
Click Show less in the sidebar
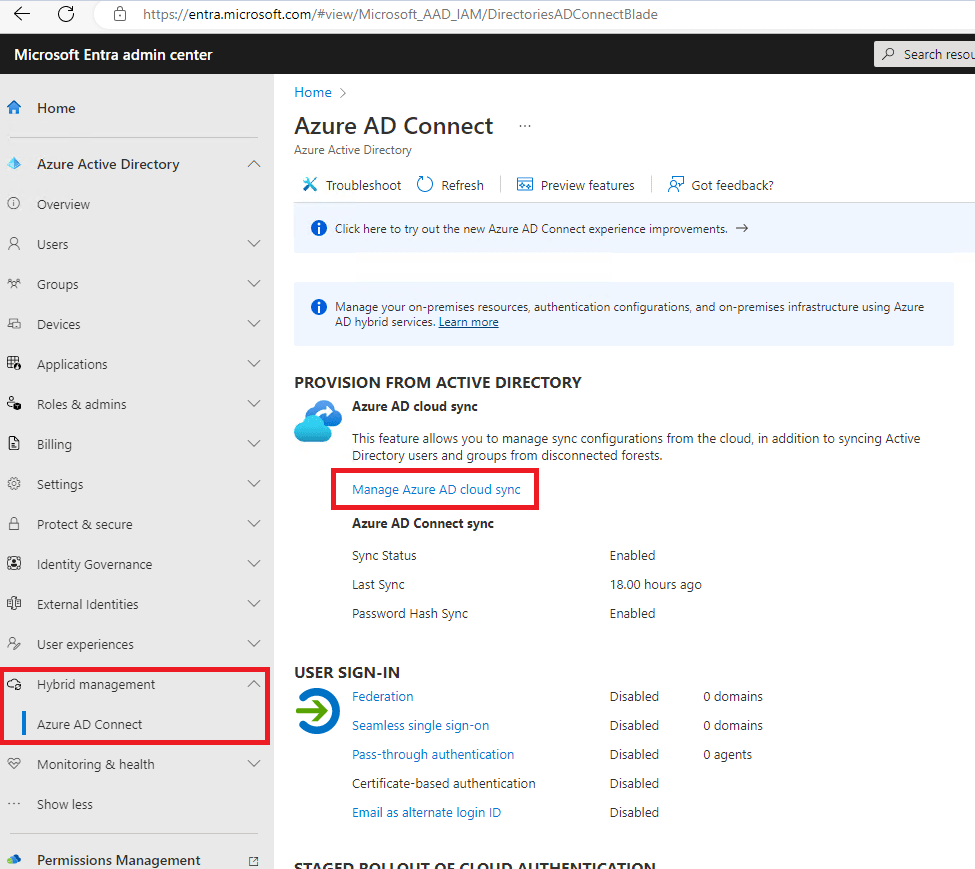pos(65,804)
